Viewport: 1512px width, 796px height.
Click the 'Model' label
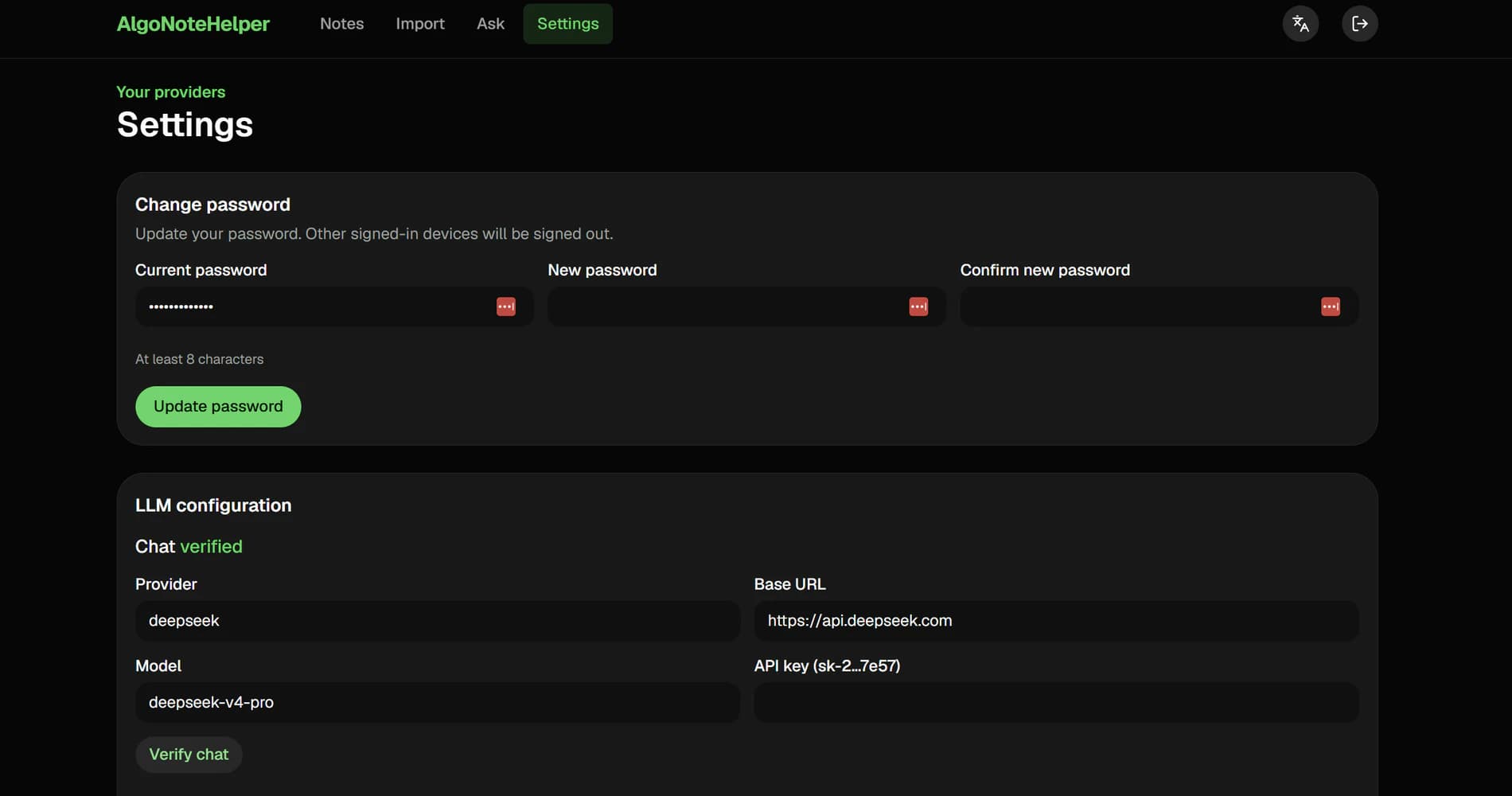point(158,666)
